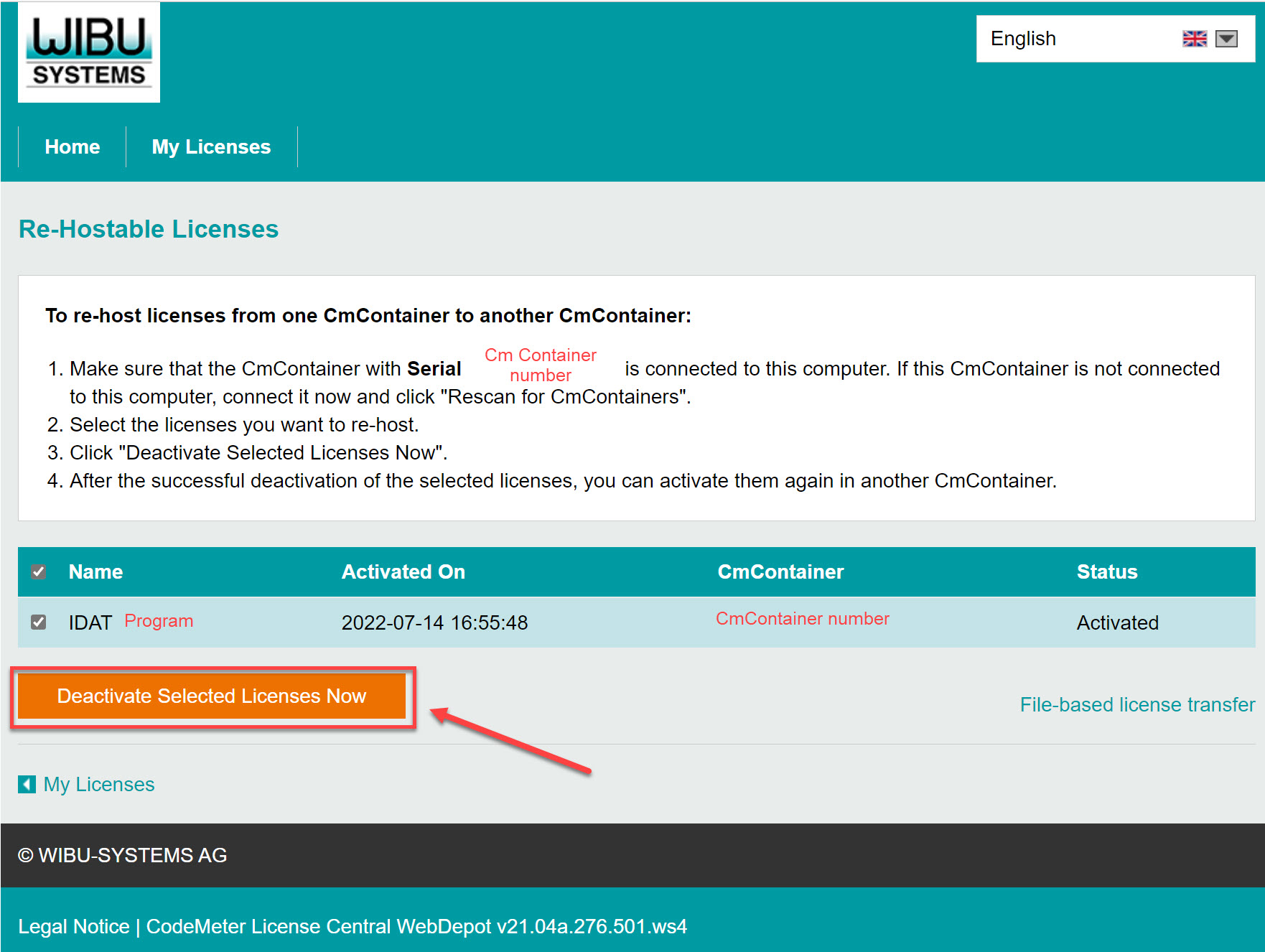
Task: Click the Name column header
Action: (x=95, y=571)
